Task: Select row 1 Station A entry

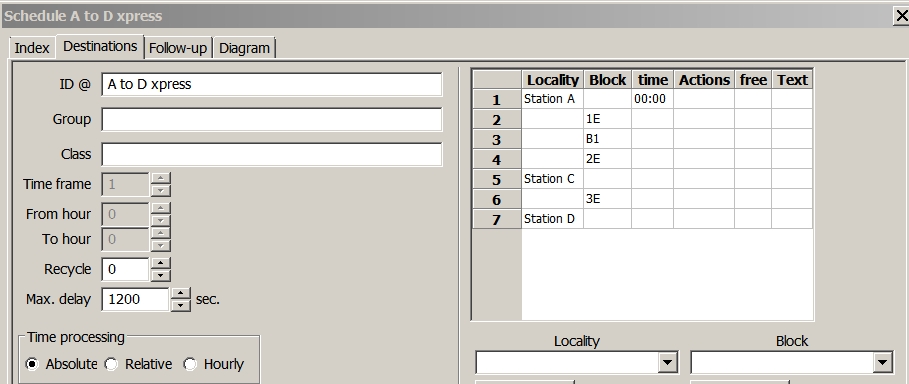Action: pos(552,99)
